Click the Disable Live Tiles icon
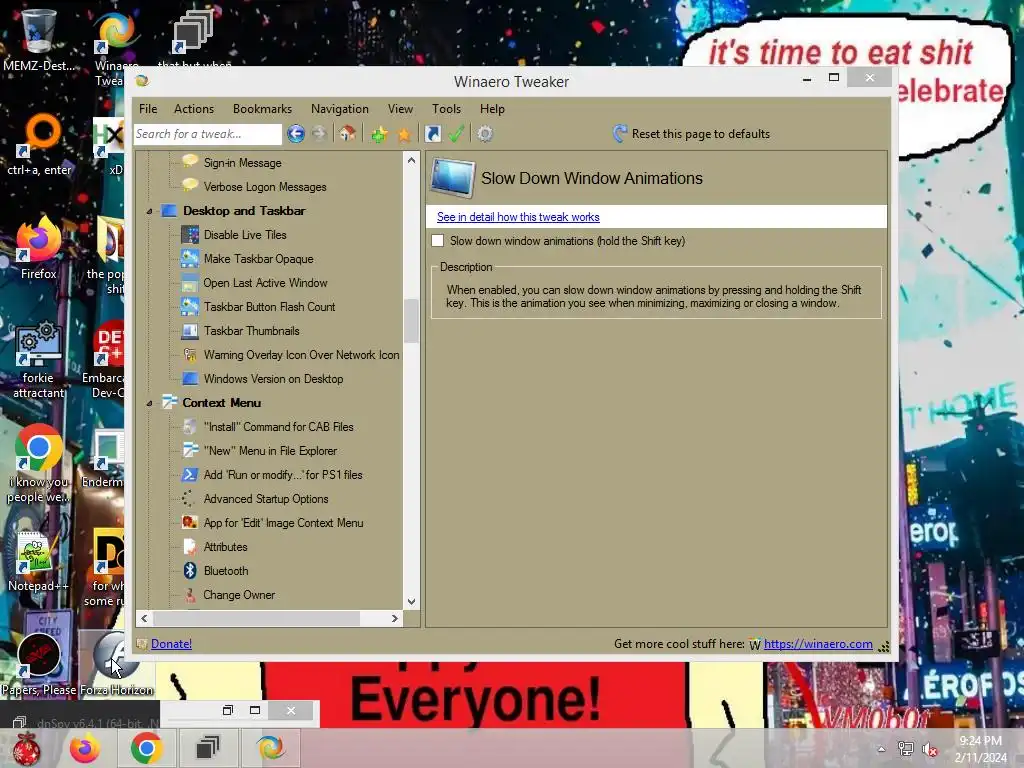 click(189, 234)
